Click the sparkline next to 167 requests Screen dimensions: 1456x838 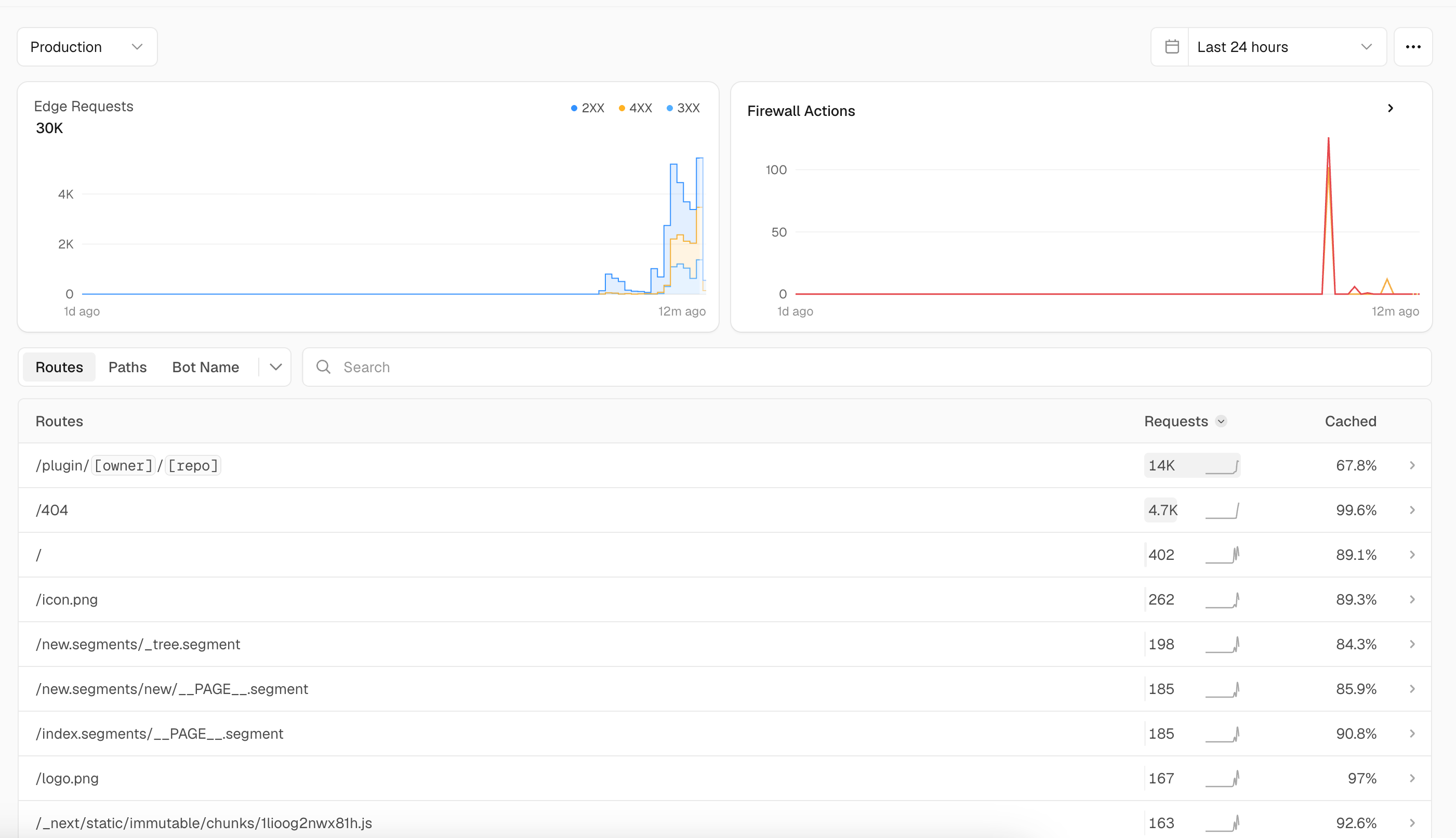tap(1222, 779)
